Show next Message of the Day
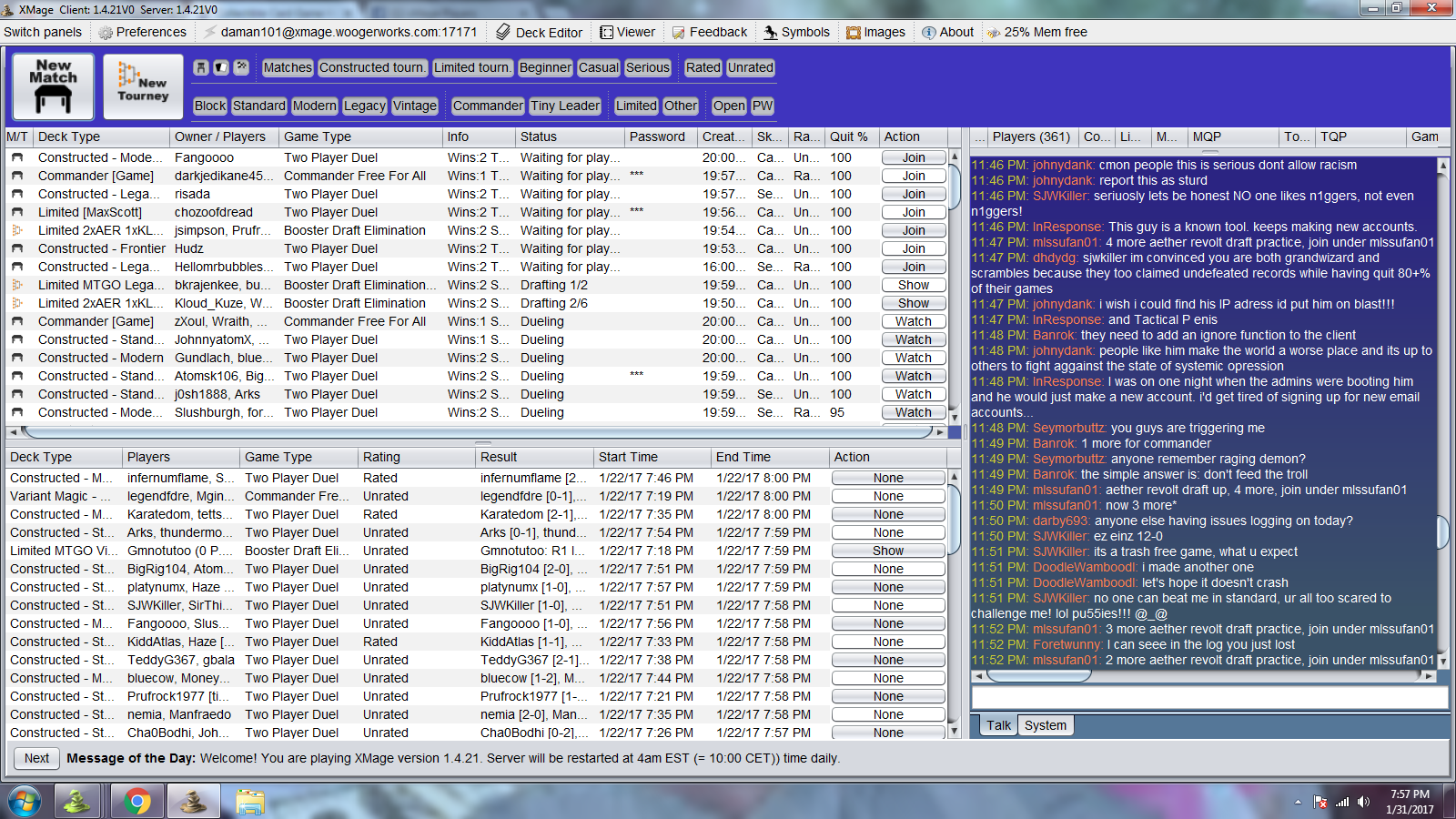Screen dimensions: 1456x819 point(36,758)
